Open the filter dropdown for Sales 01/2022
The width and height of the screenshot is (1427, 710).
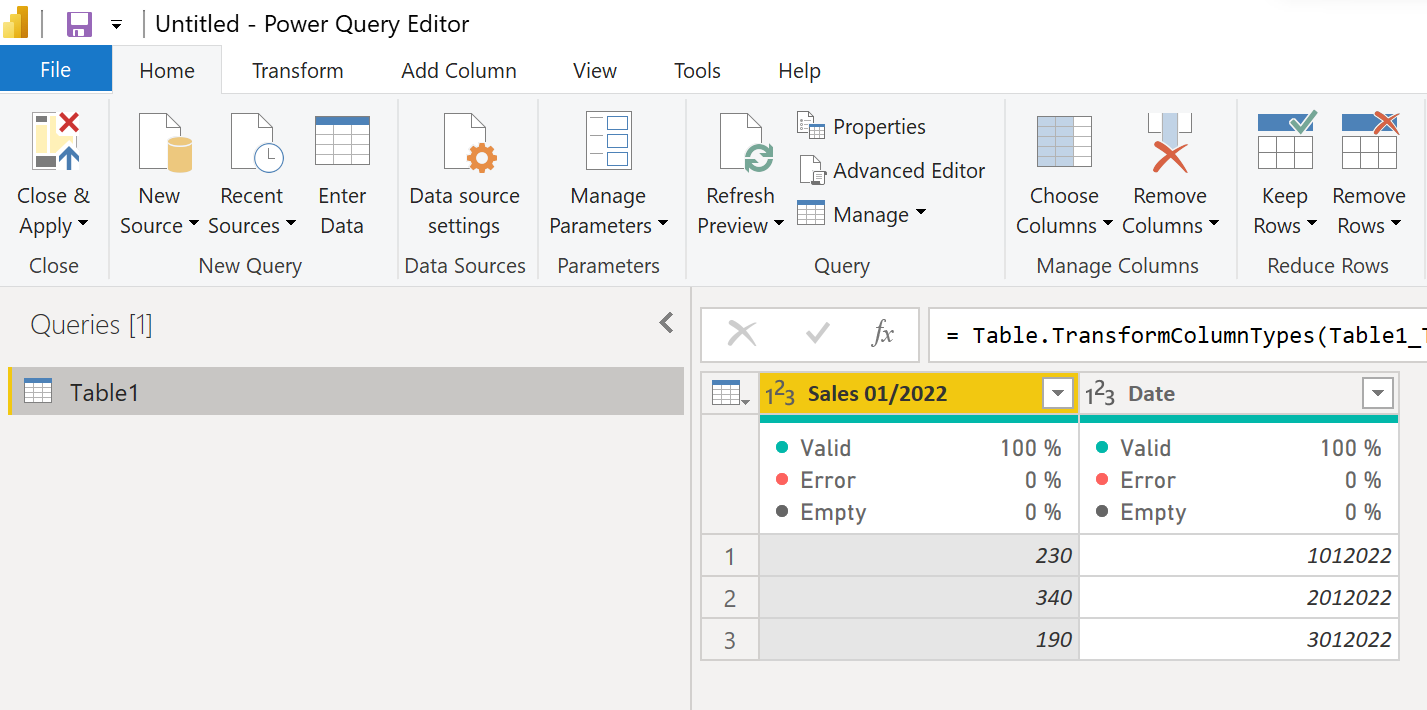click(1057, 394)
